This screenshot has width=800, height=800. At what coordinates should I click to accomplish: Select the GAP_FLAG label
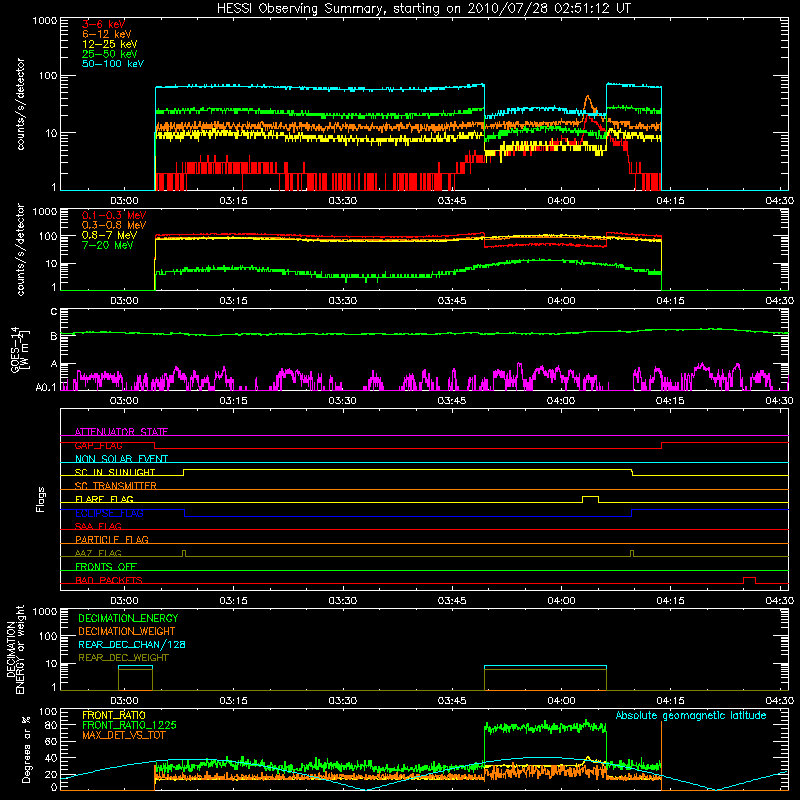pos(98,445)
